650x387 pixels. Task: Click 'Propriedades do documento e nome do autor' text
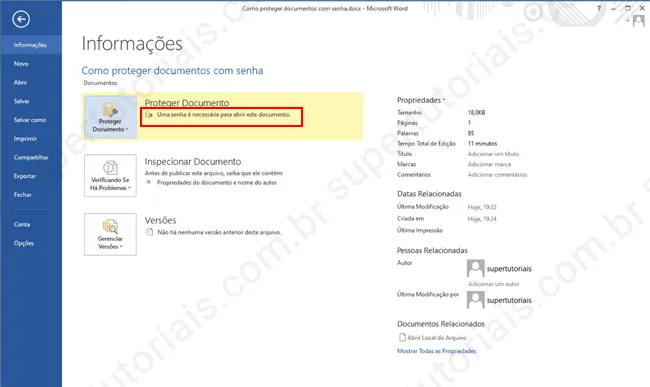(217, 182)
